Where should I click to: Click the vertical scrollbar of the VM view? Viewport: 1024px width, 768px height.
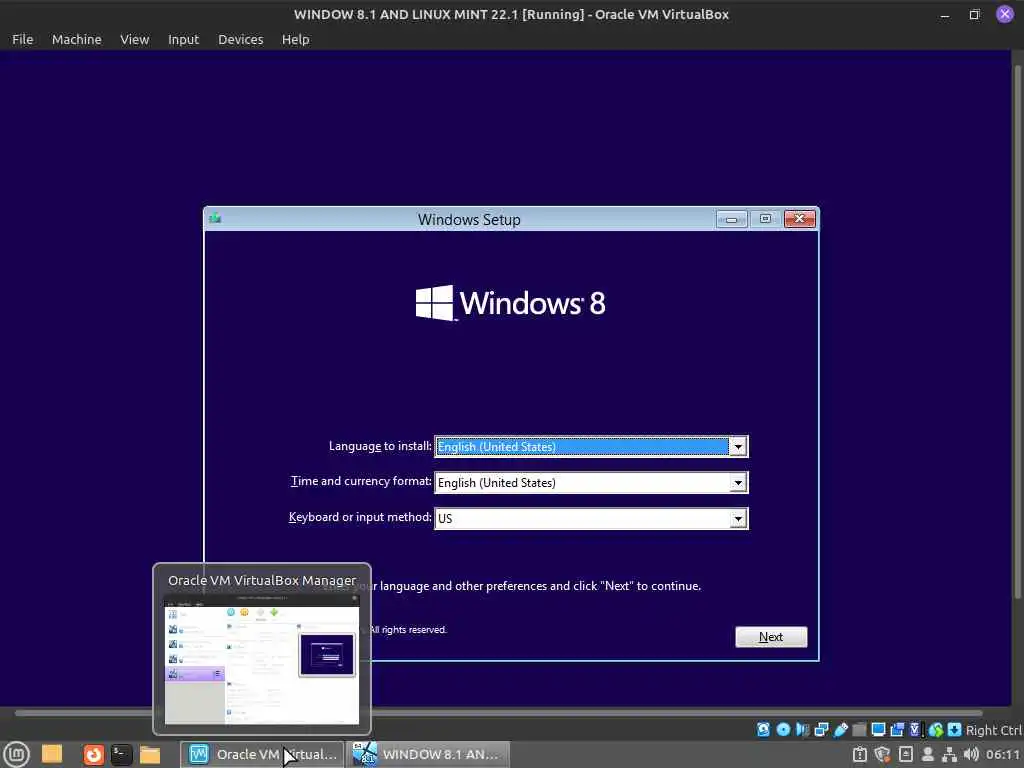(x=1017, y=331)
